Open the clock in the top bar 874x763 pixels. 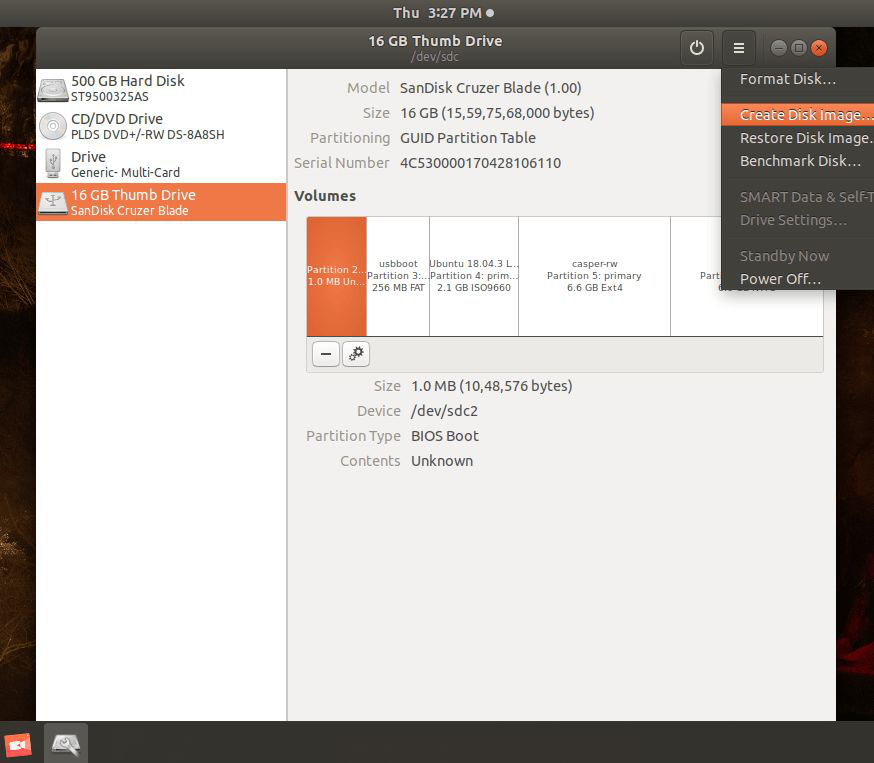437,13
